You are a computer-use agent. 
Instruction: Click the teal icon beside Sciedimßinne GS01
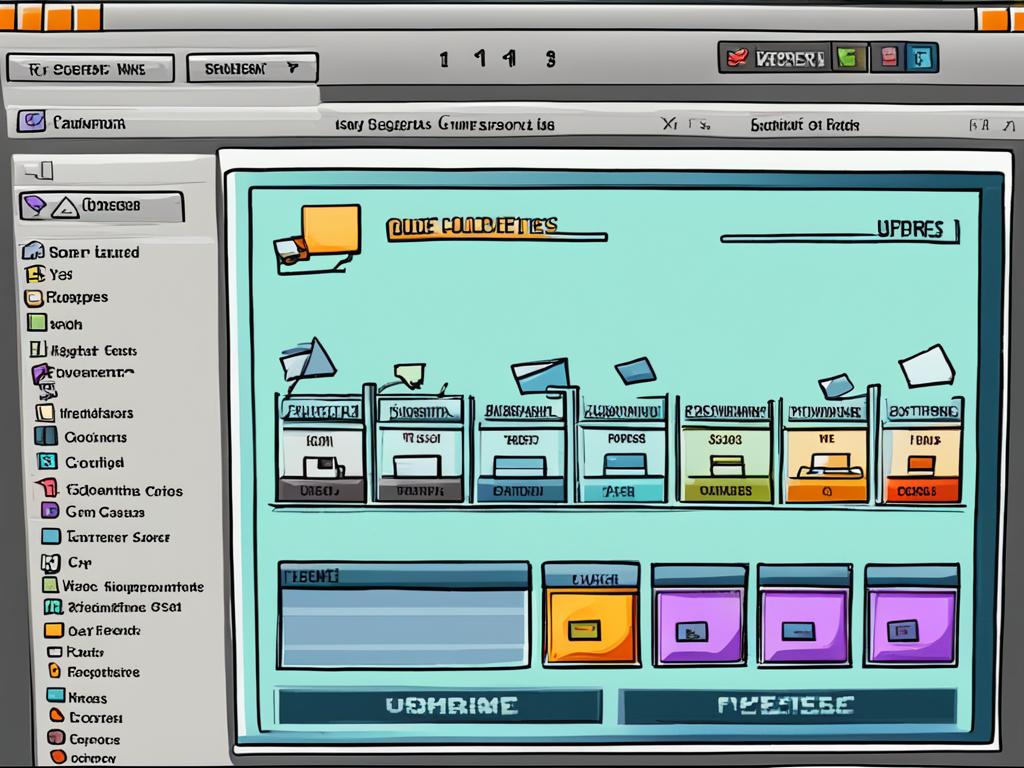pyautogui.click(x=52, y=607)
